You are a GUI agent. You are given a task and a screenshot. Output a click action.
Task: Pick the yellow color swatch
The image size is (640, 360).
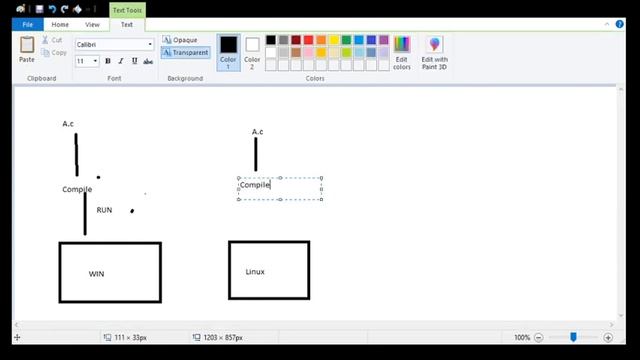click(334, 40)
